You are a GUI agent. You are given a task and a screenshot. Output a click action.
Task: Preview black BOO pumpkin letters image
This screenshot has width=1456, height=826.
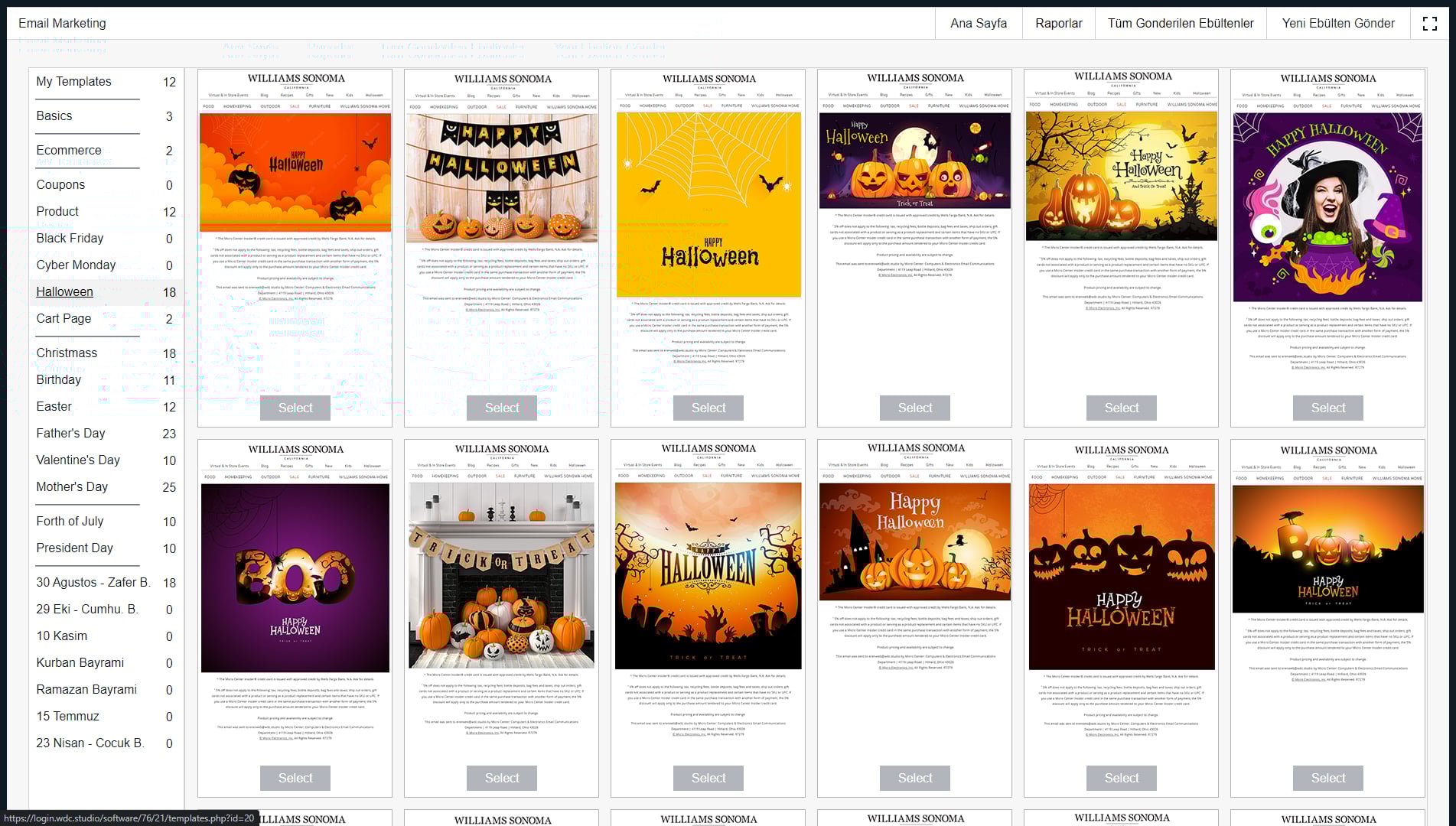1328,549
